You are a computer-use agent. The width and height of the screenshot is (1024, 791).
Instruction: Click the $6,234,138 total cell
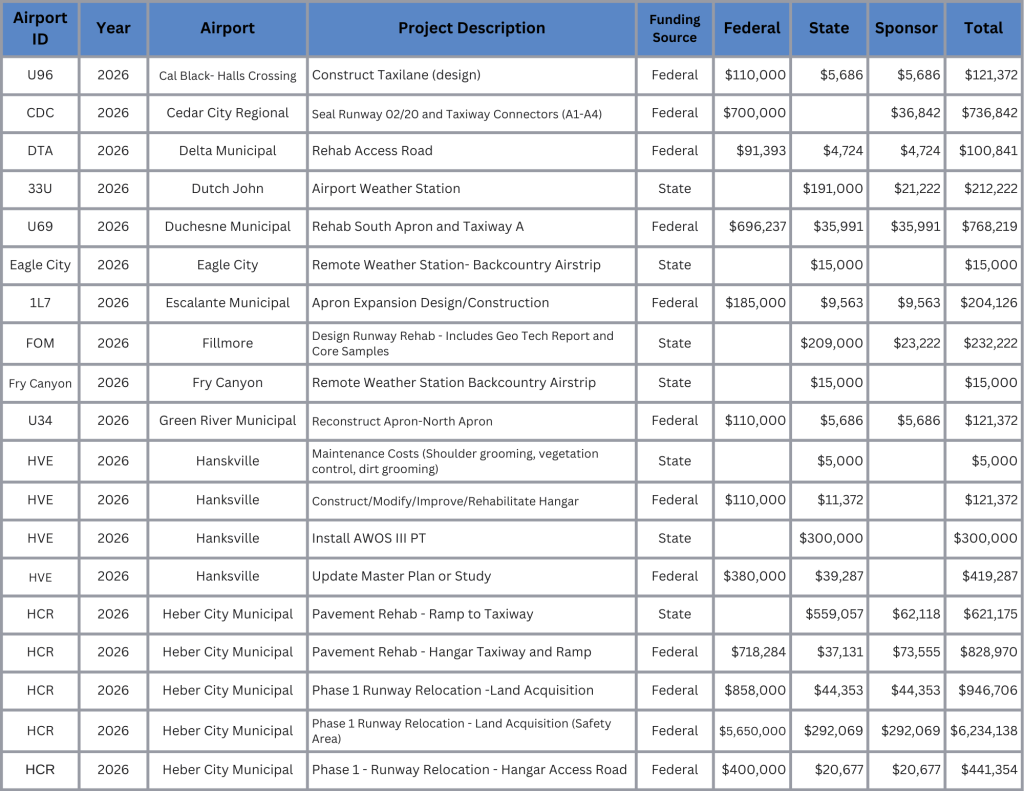(x=983, y=731)
